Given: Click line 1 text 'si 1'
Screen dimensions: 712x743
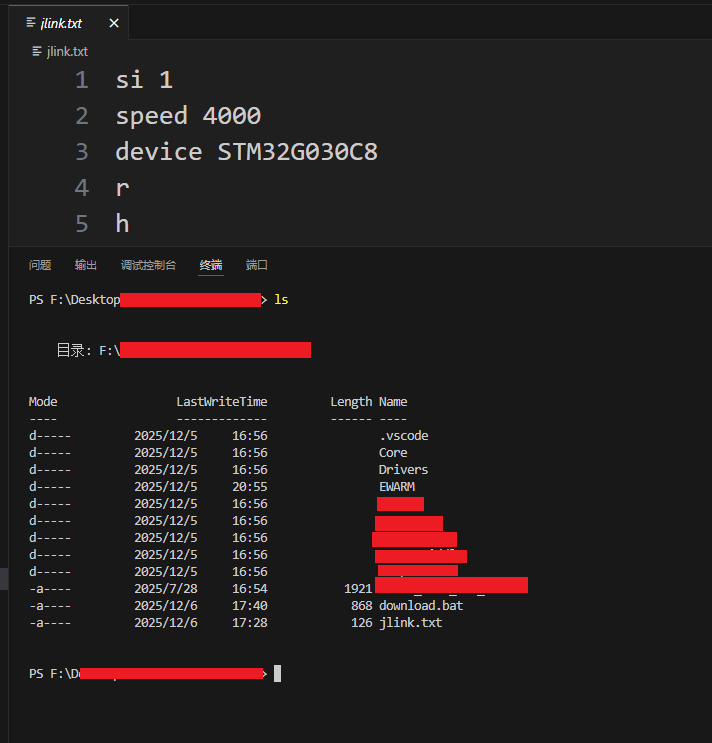Looking at the screenshot, I should pyautogui.click(x=144, y=80).
